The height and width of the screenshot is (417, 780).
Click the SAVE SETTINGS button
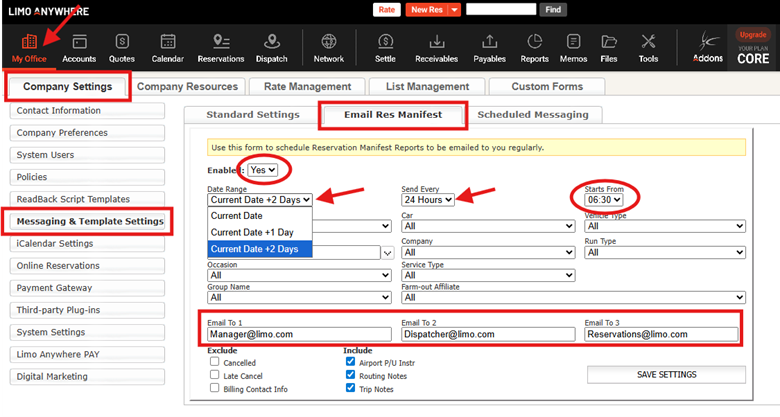point(666,374)
